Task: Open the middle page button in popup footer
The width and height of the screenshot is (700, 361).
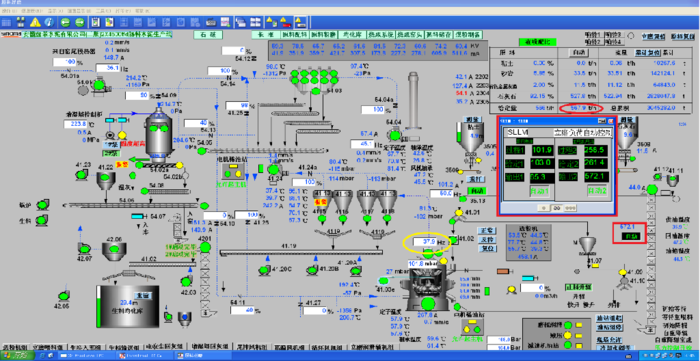Action: 557,208
